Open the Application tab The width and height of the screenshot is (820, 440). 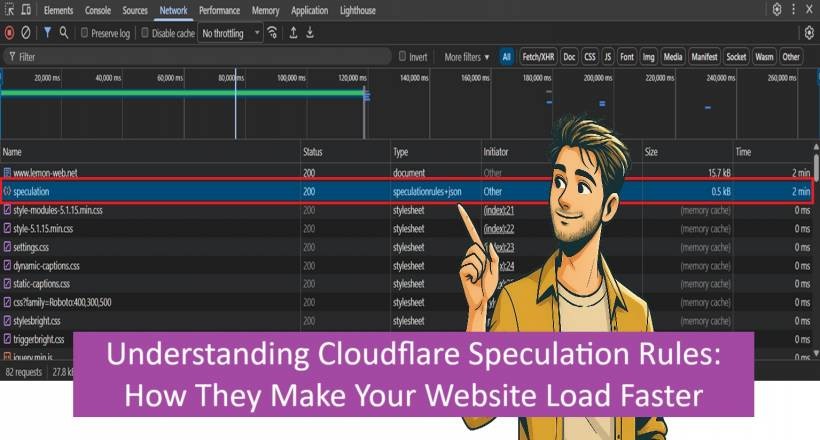pyautogui.click(x=310, y=10)
